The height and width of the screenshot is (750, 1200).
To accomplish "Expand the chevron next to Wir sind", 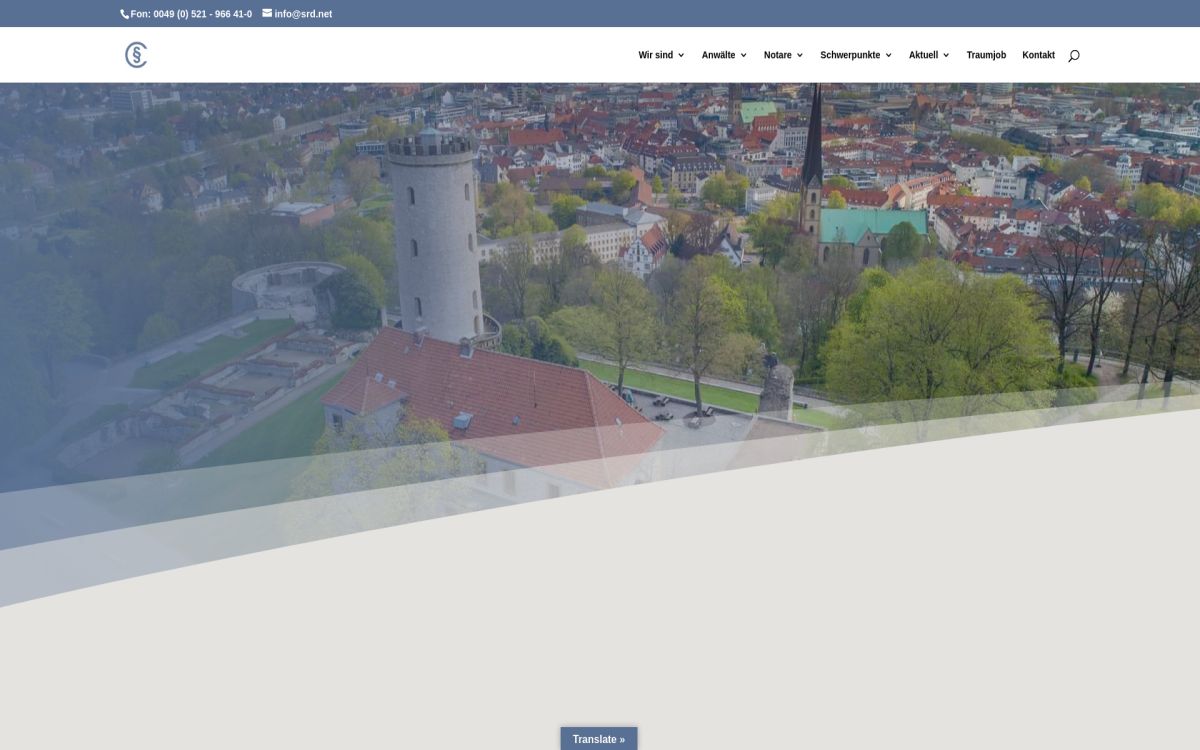I will (x=681, y=55).
